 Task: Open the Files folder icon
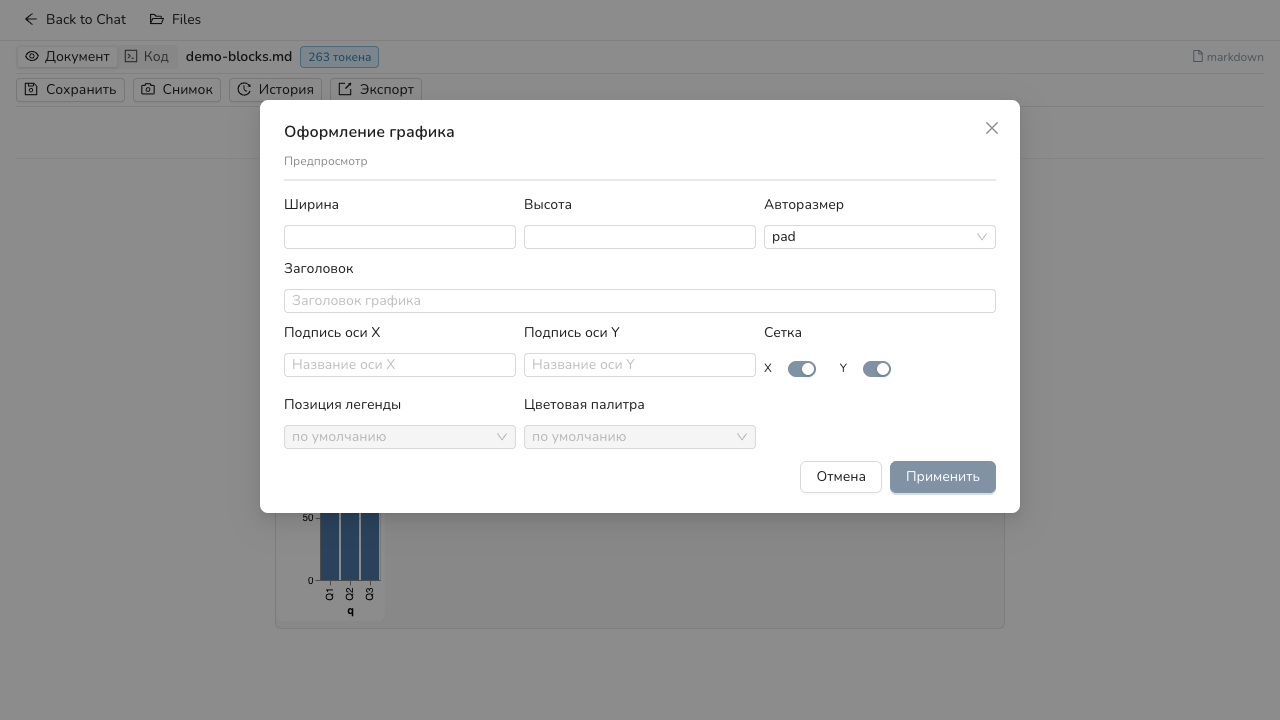[157, 19]
